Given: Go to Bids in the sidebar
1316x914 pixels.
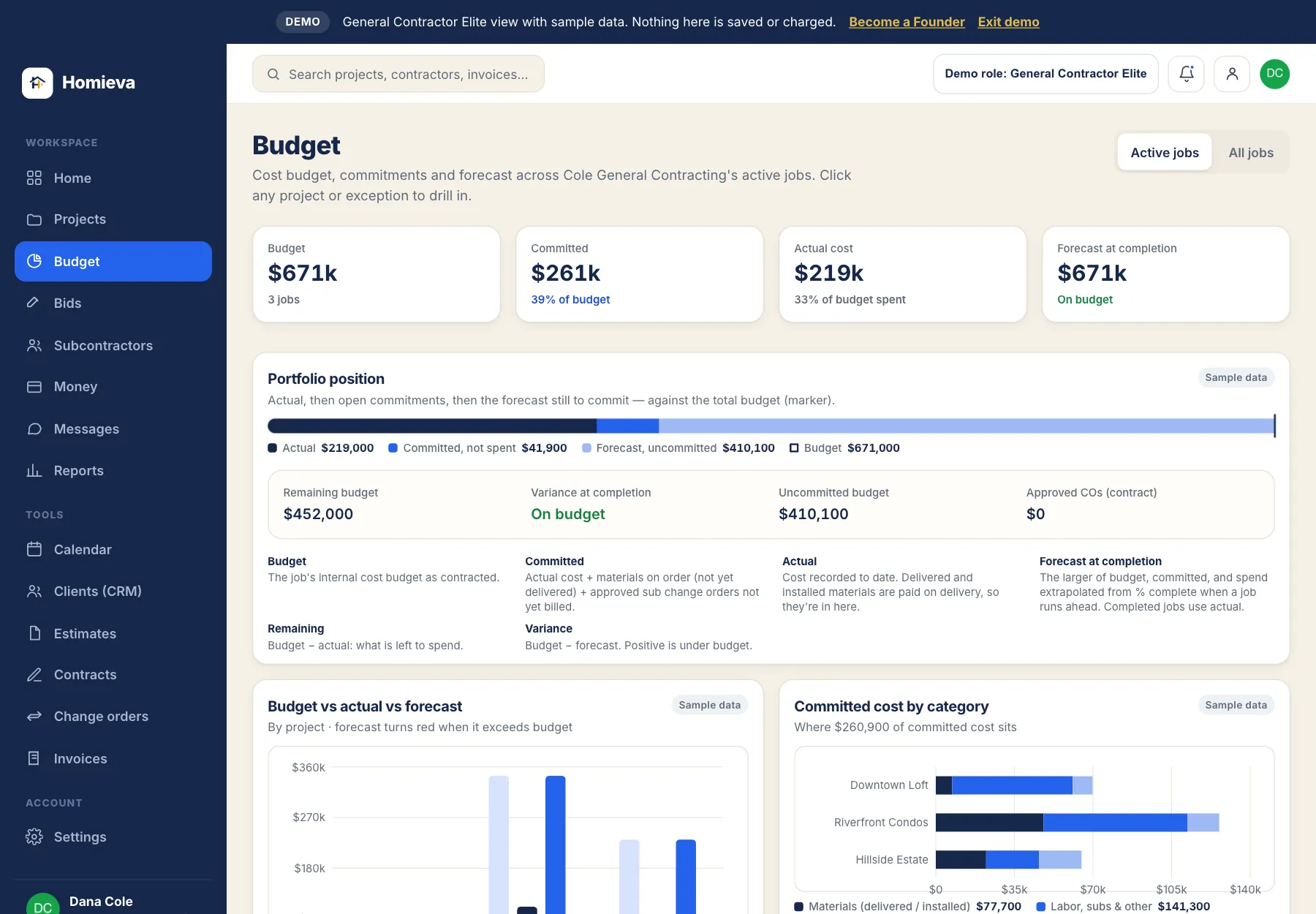Looking at the screenshot, I should 113,303.
